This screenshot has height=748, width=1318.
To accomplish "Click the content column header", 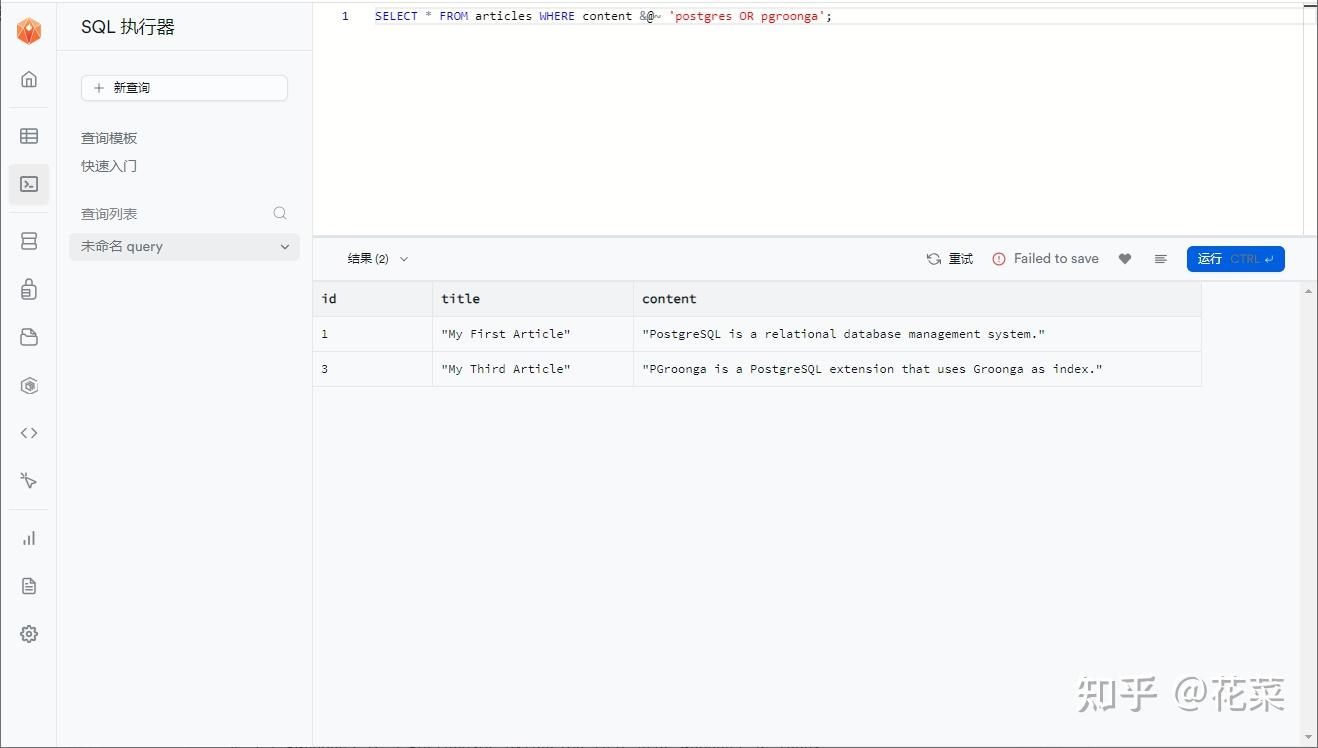I will tap(669, 299).
